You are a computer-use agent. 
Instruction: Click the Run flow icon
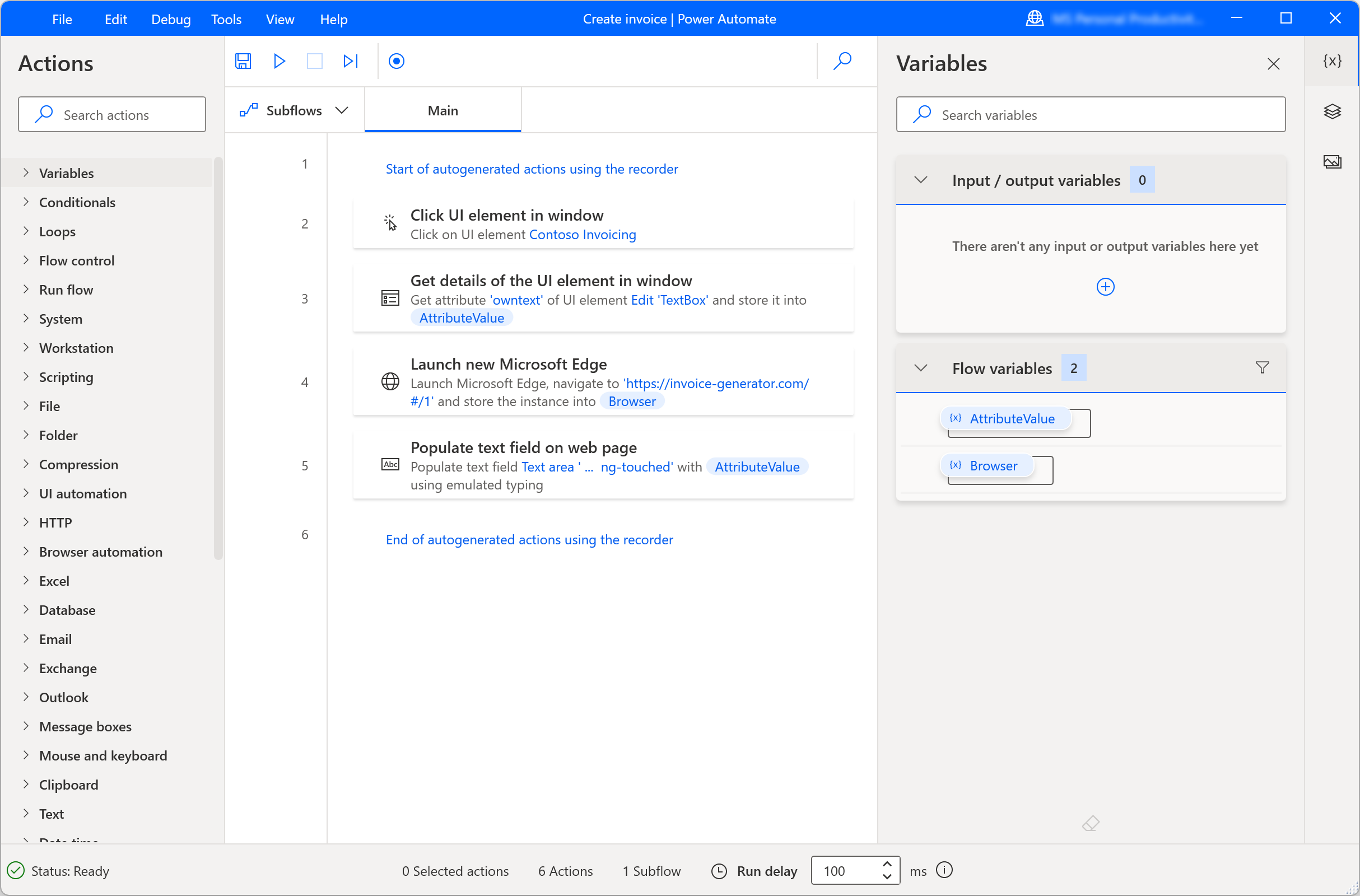pyautogui.click(x=279, y=61)
